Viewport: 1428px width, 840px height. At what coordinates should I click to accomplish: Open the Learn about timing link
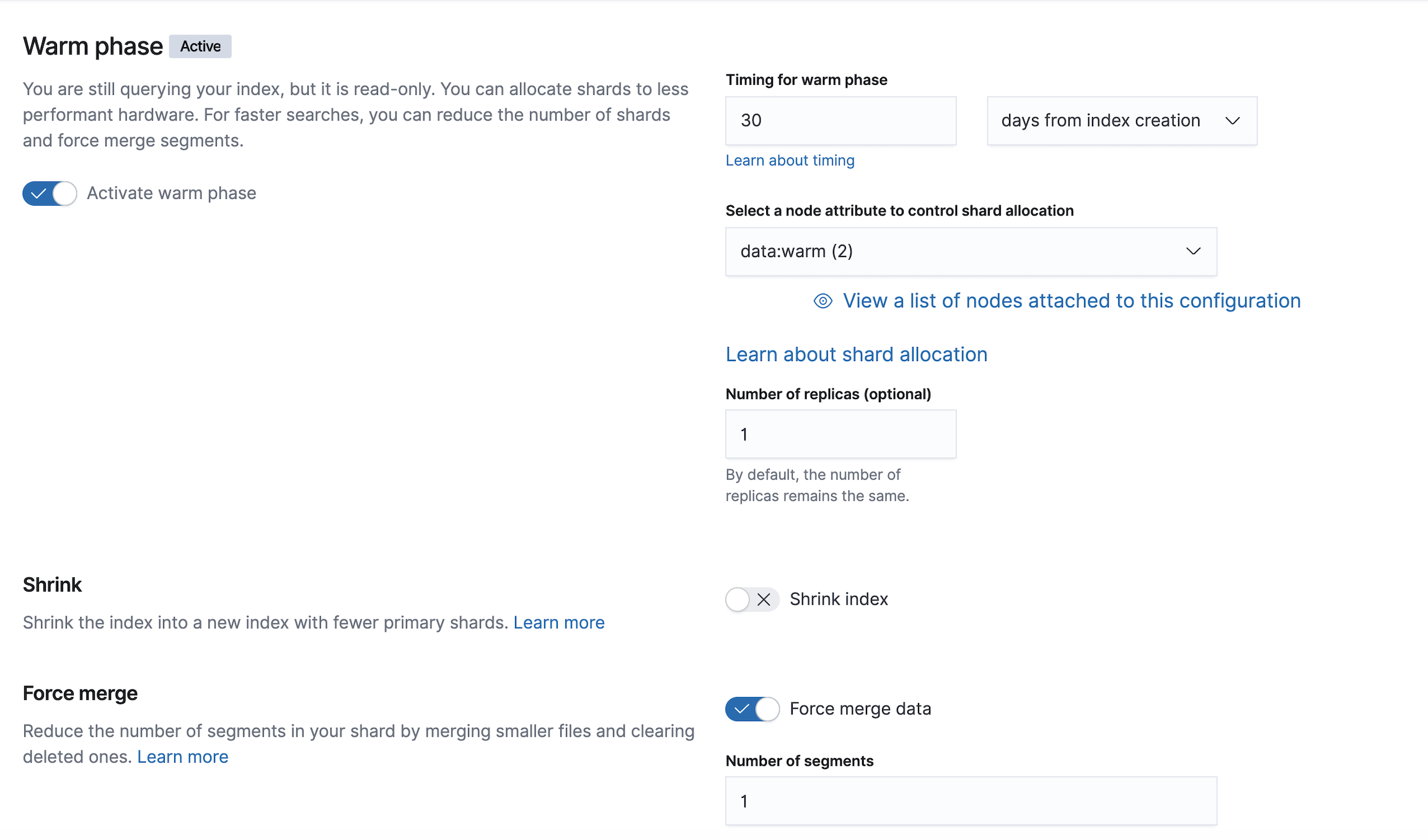point(790,160)
